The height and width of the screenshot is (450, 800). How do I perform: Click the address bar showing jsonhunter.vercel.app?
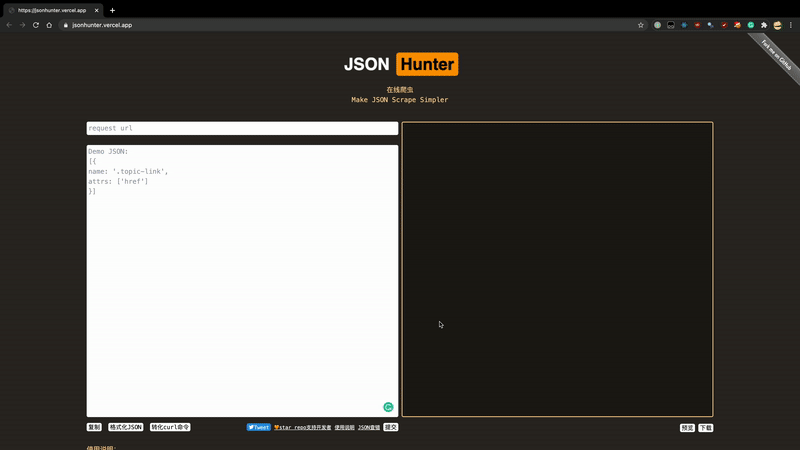352,25
